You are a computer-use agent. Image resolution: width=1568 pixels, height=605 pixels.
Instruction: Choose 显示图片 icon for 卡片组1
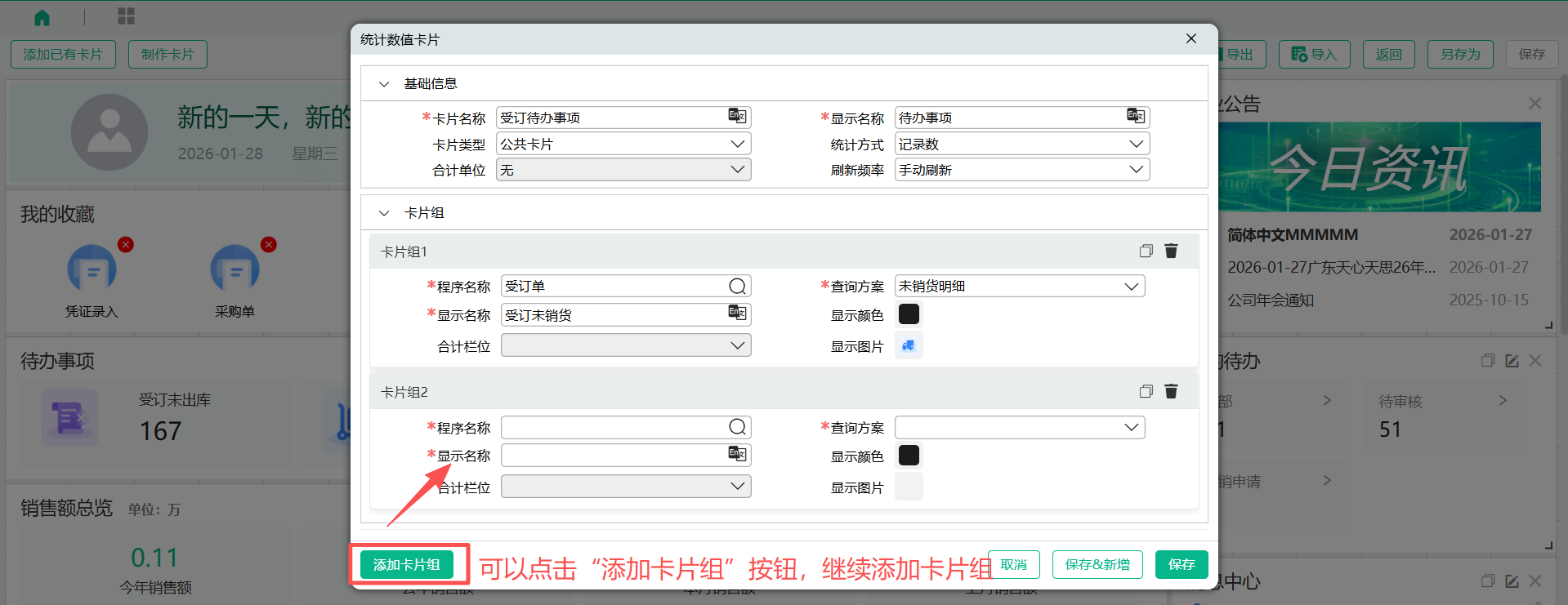(909, 345)
